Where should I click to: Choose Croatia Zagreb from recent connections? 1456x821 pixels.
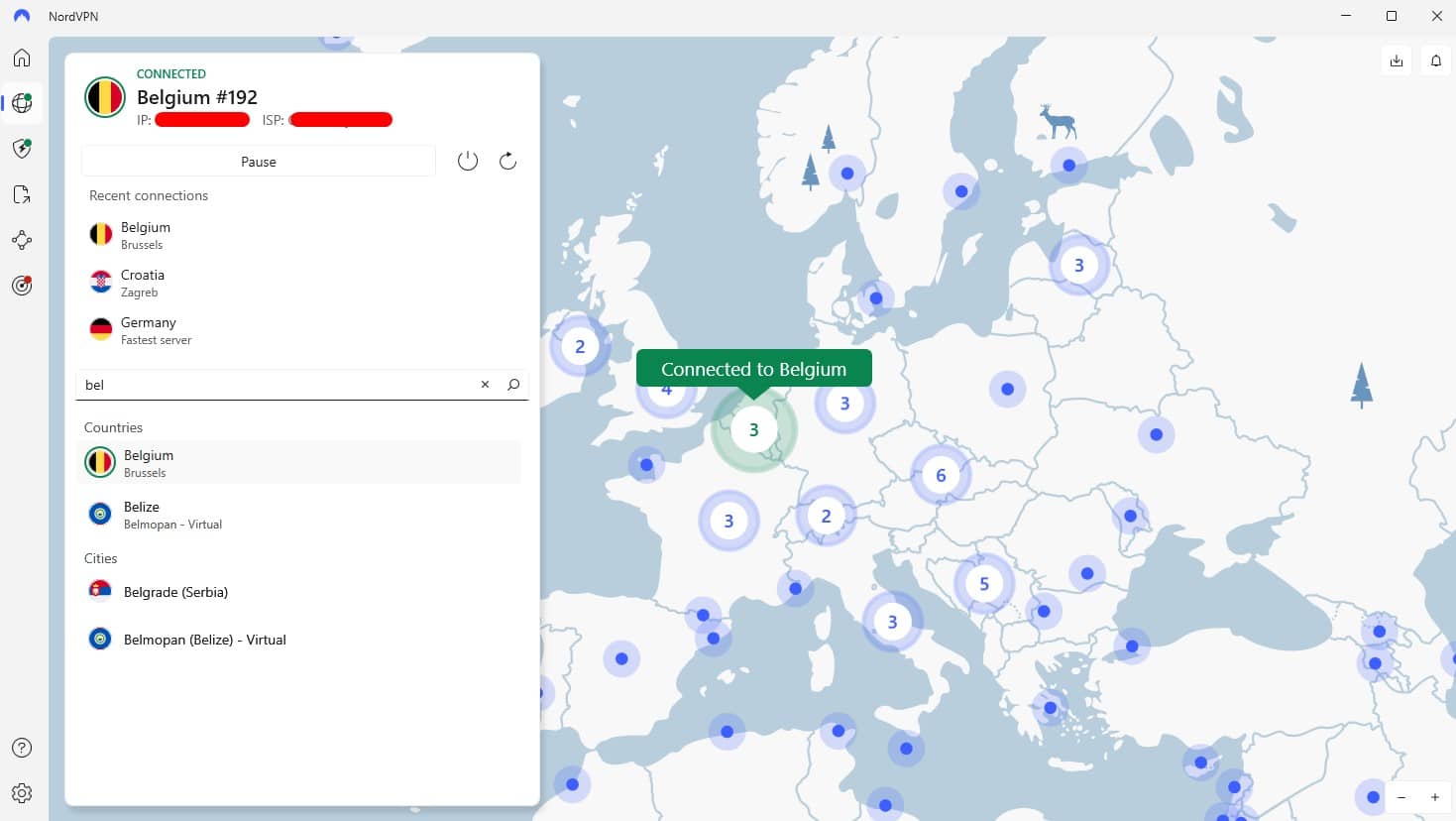[x=142, y=283]
